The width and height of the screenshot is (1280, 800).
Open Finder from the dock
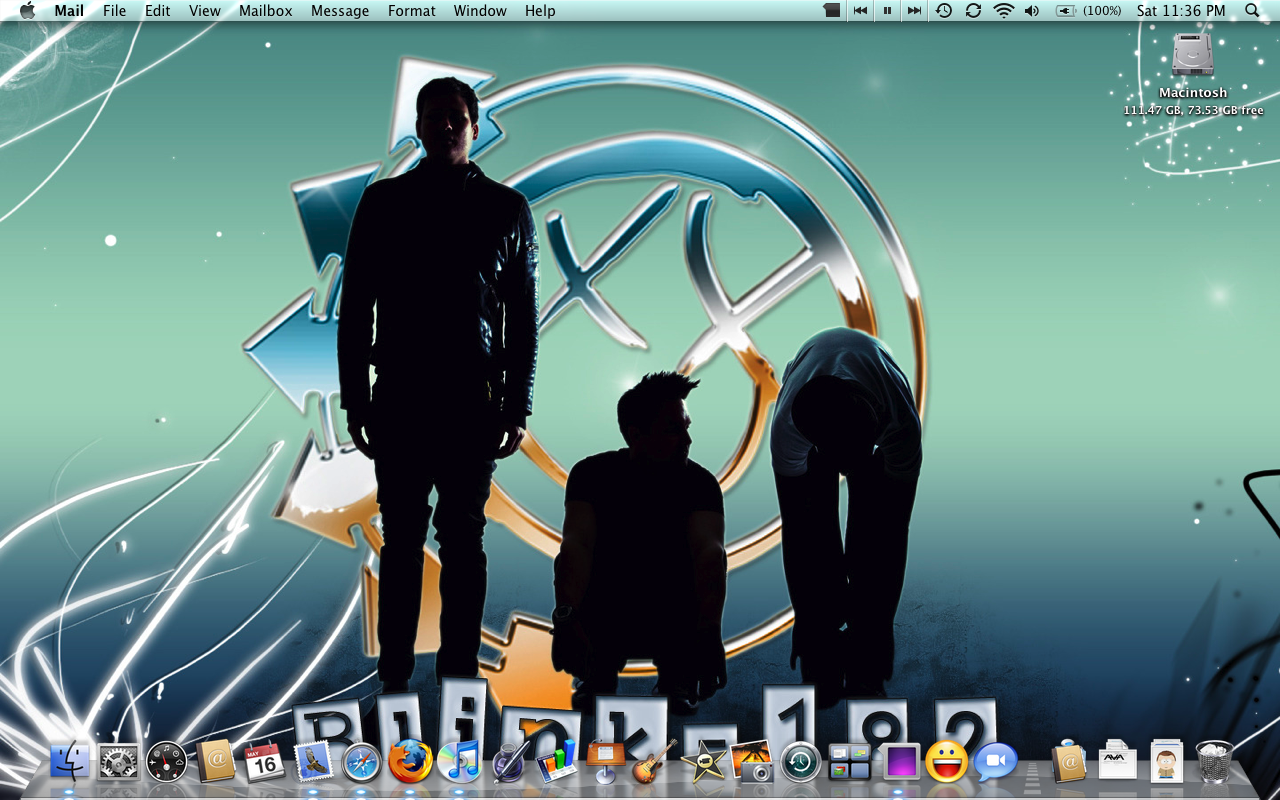click(70, 762)
